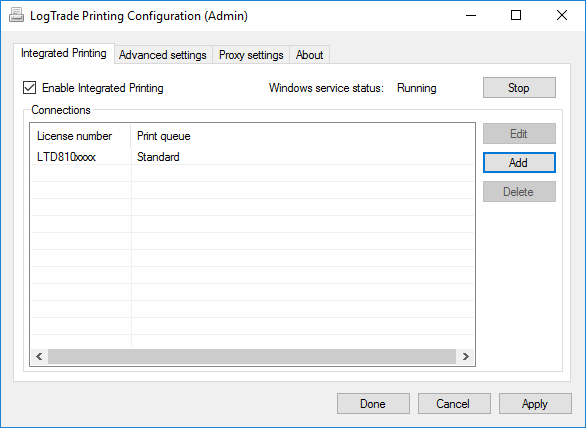The height and width of the screenshot is (428, 586).
Task: Stop the Windows service
Action: [x=519, y=88]
